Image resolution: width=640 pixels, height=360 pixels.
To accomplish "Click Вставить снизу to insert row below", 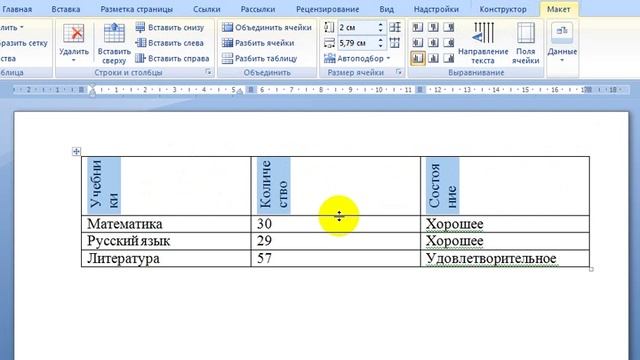I will 169,27.
